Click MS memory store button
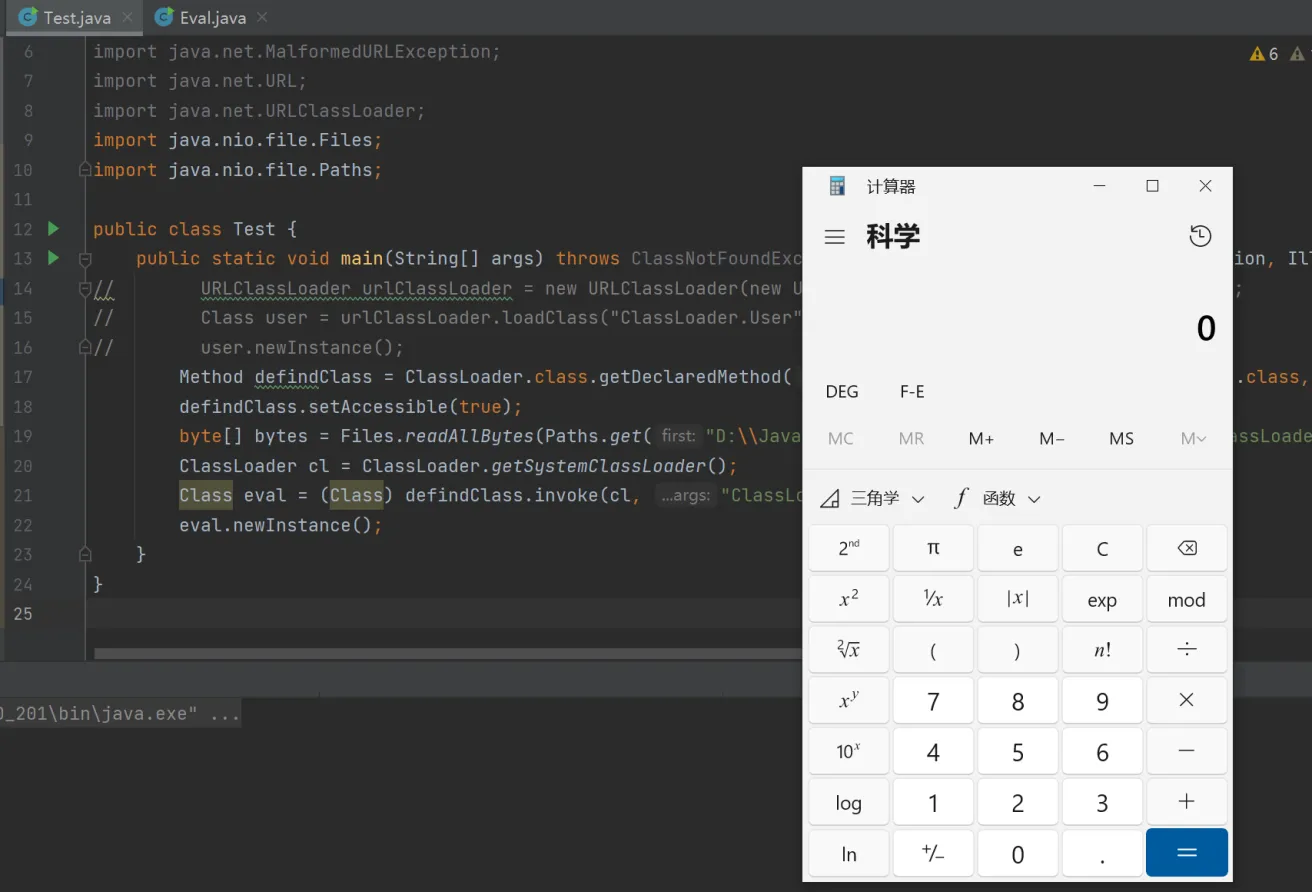 (x=1122, y=439)
